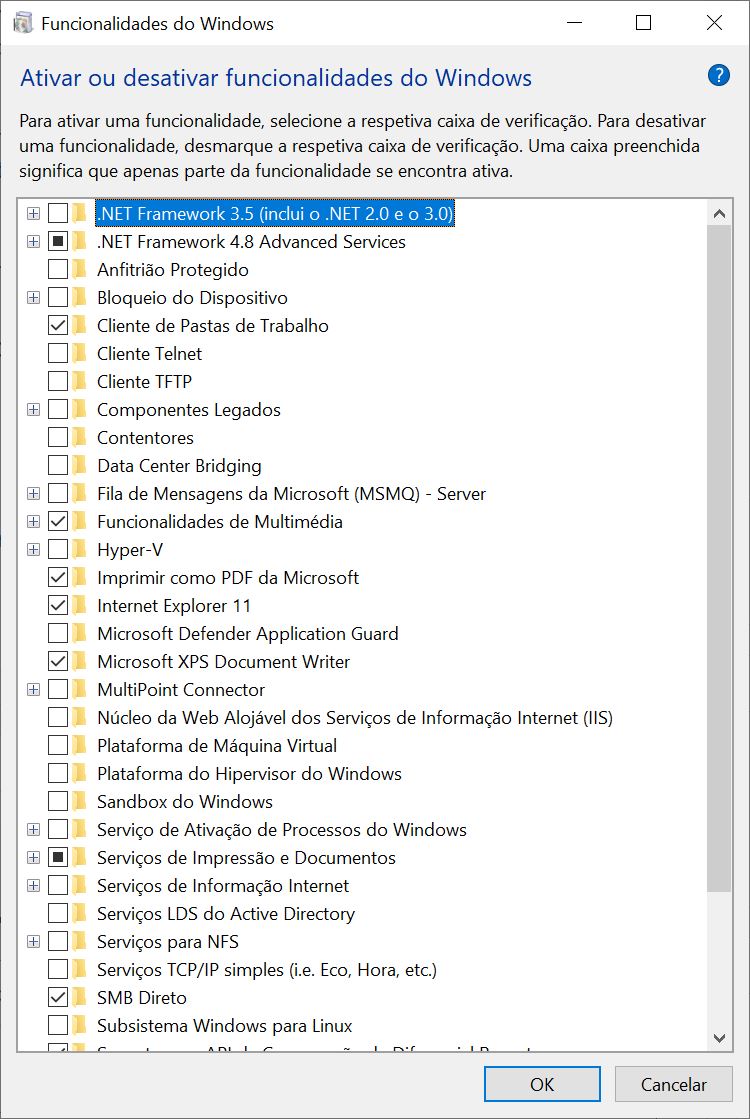Viewport: 750px width, 1119px height.
Task: Click the Funcionalidades do Windows title bar icon
Action: [x=23, y=23]
